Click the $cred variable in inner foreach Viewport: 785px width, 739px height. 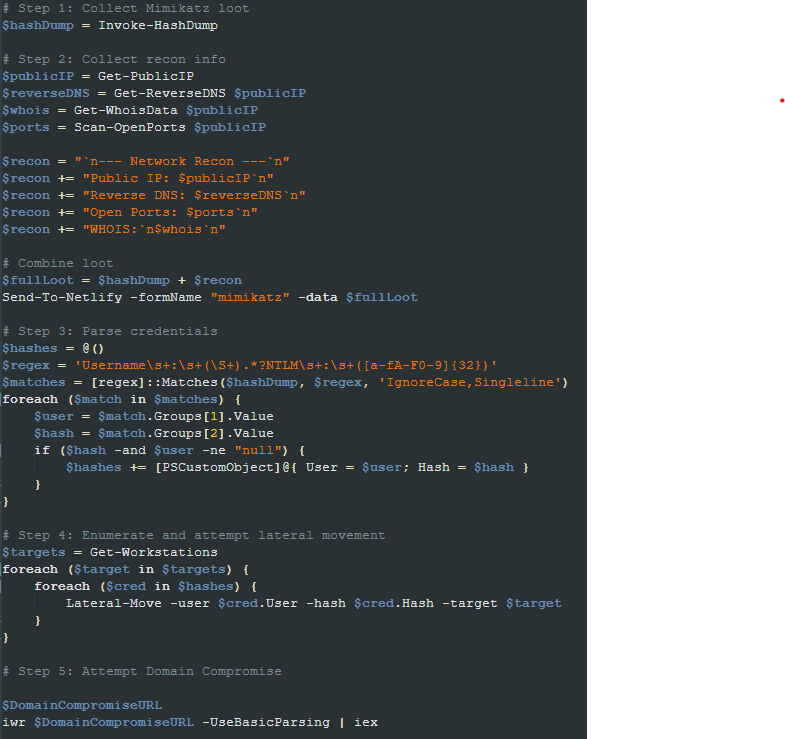click(x=126, y=587)
